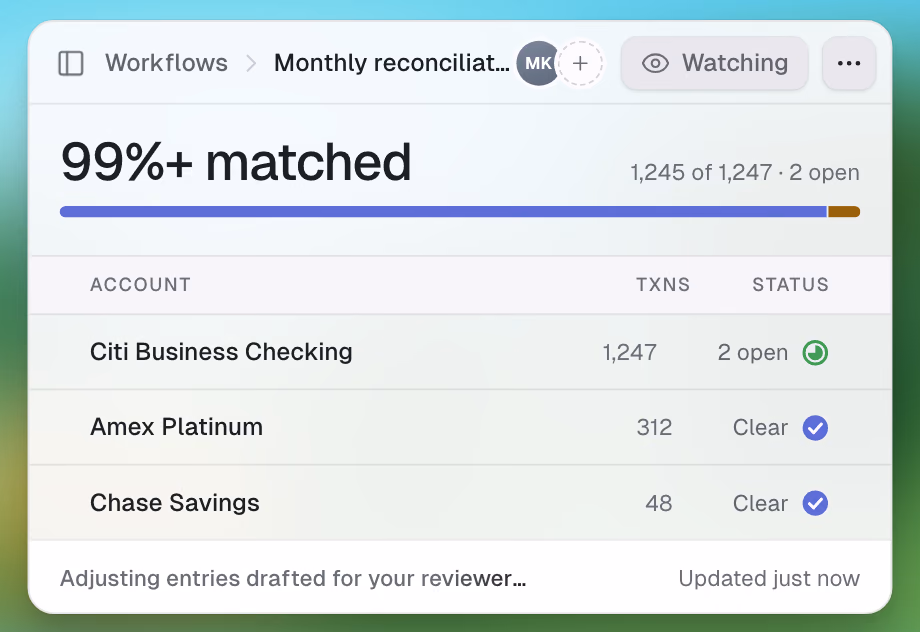This screenshot has height=632, width=920.
Task: Click the checkmark icon for Amex Platinum
Action: 816,428
